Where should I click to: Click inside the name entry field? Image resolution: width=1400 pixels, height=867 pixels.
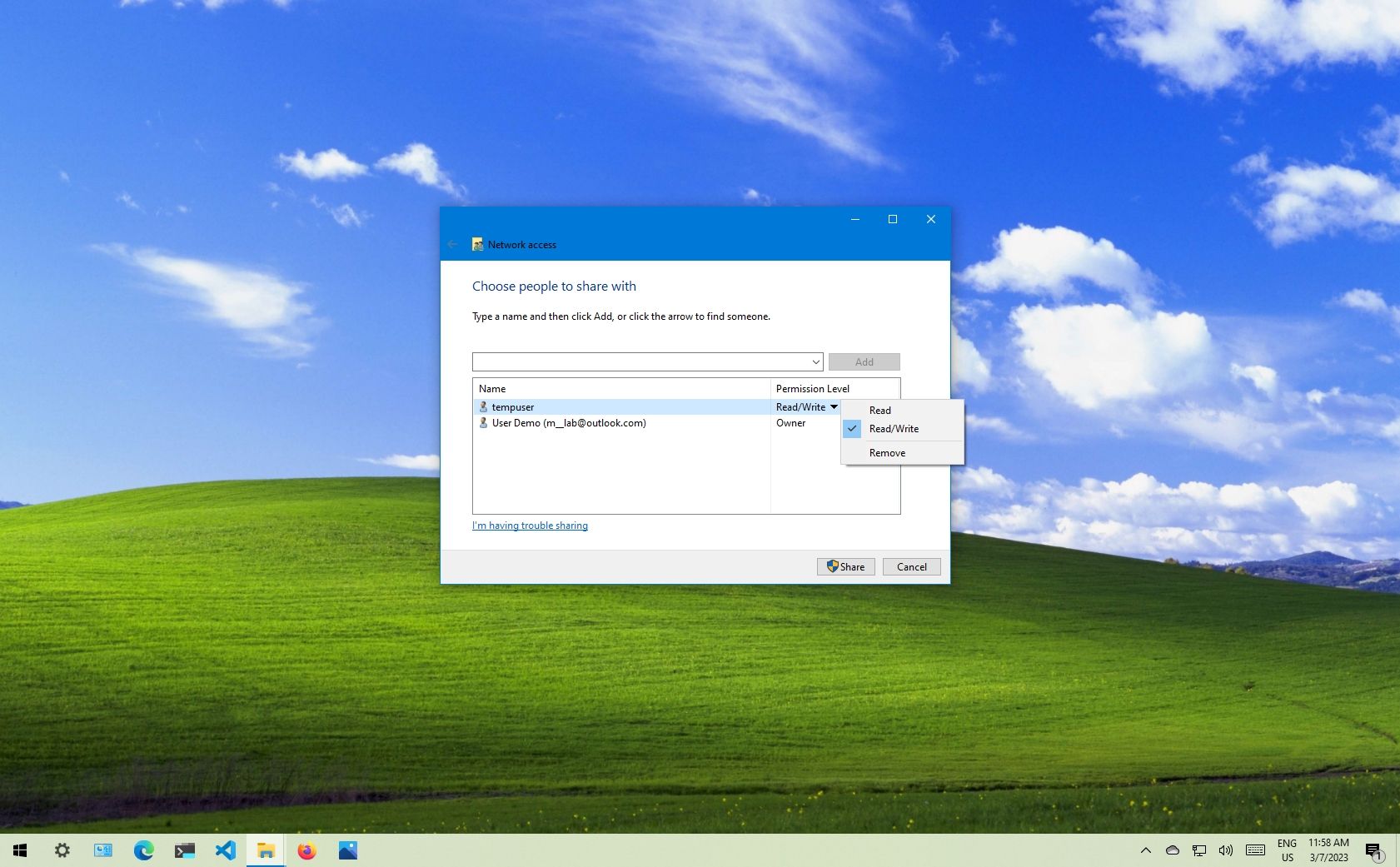[641, 361]
